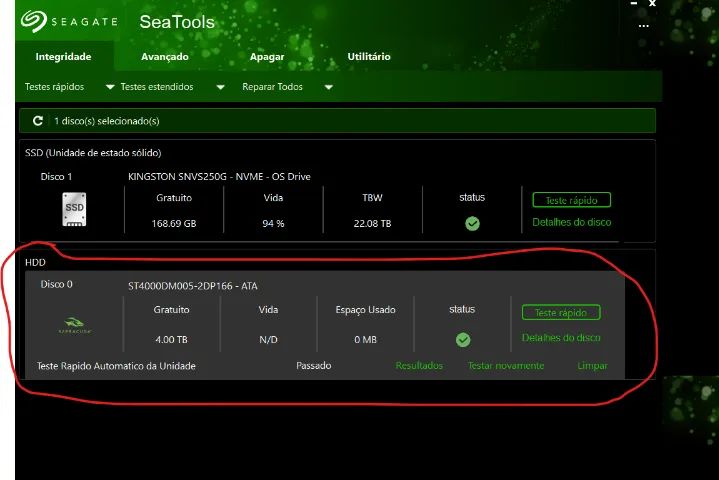Click the refresh disks icon
Viewport: 719px width, 480px height.
tap(38, 121)
